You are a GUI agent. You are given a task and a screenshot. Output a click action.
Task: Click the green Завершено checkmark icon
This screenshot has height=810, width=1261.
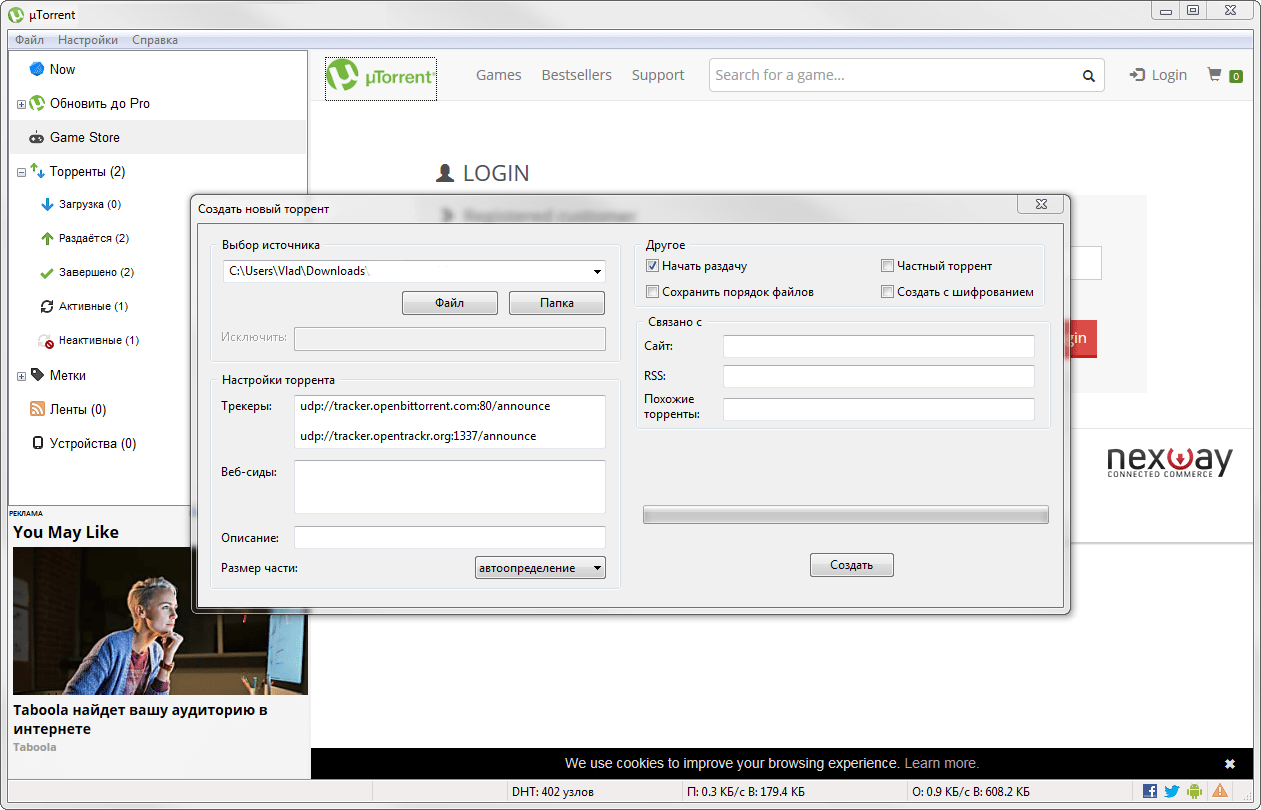[46, 273]
